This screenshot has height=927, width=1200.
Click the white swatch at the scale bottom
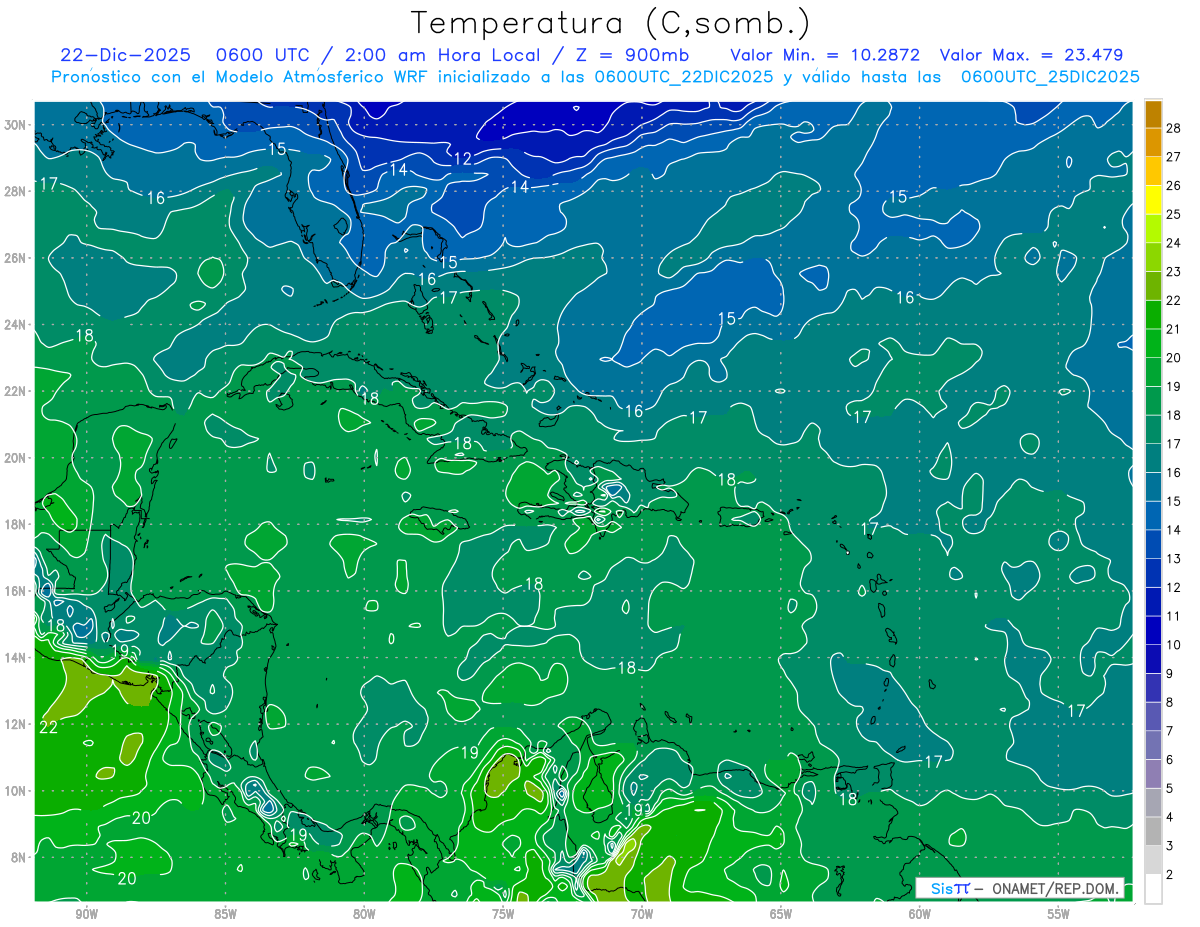(x=1154, y=889)
